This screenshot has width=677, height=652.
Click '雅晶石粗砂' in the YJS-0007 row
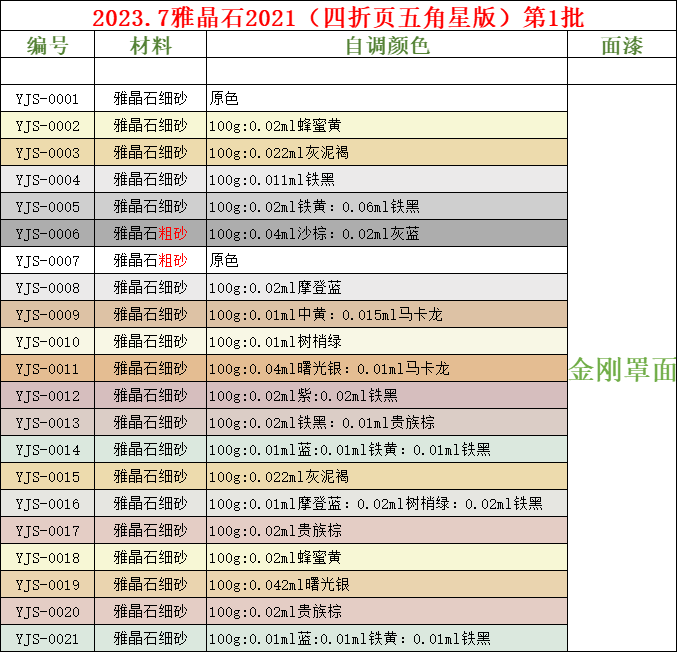(151, 260)
